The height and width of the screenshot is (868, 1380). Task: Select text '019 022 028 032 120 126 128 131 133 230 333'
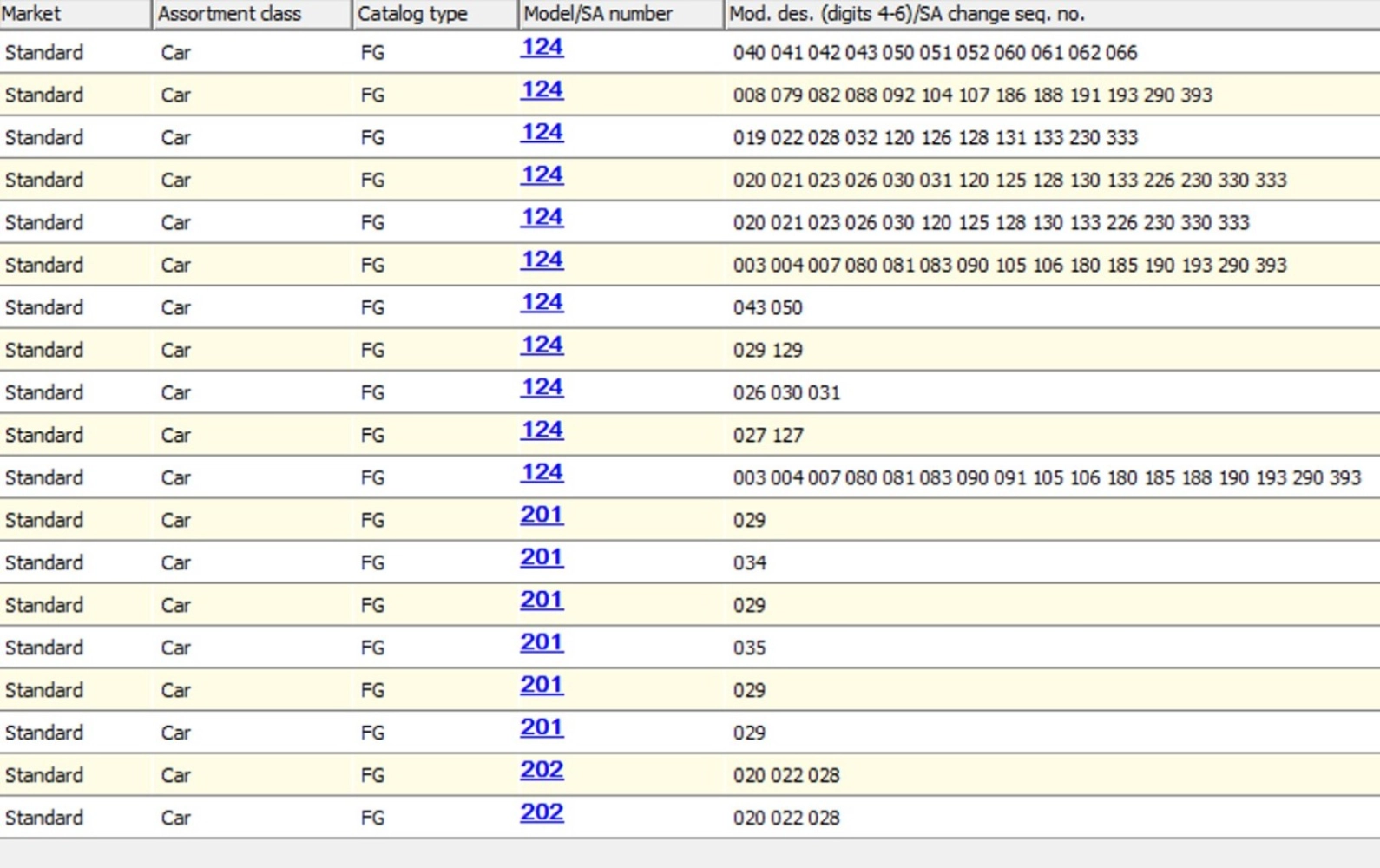[935, 138]
